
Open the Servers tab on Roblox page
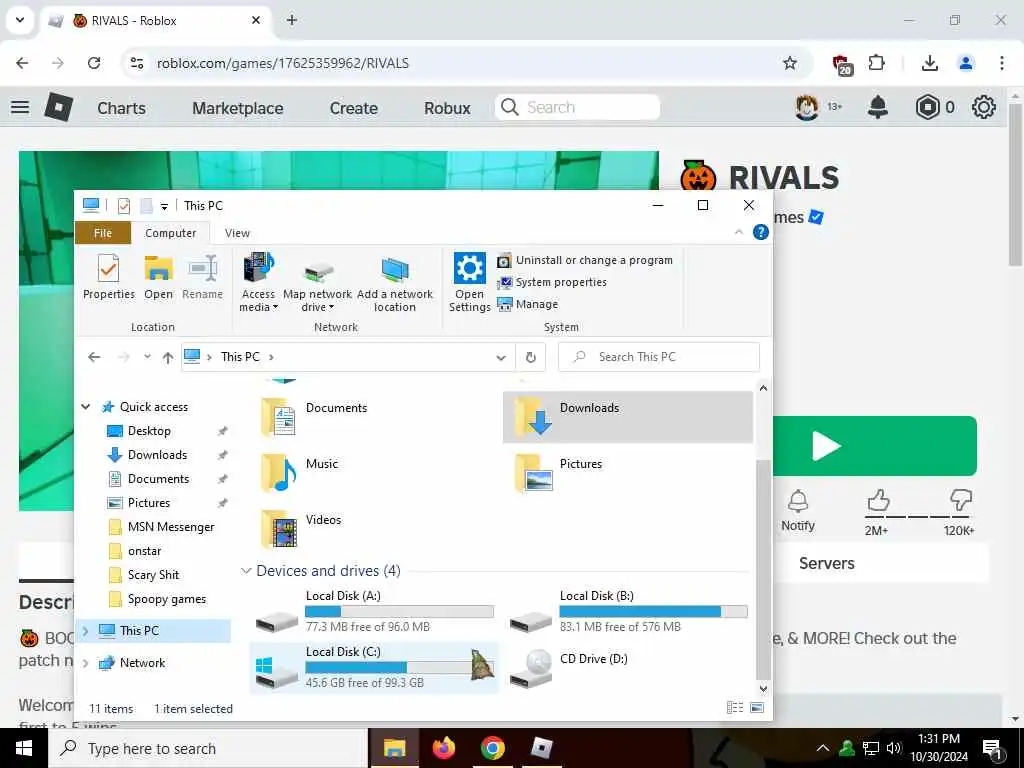coord(826,563)
